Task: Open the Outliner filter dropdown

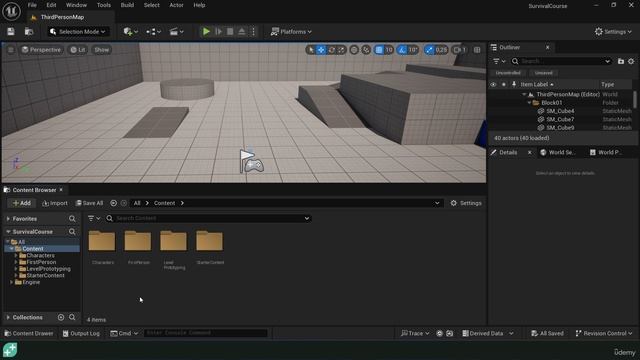Action: 499,61
